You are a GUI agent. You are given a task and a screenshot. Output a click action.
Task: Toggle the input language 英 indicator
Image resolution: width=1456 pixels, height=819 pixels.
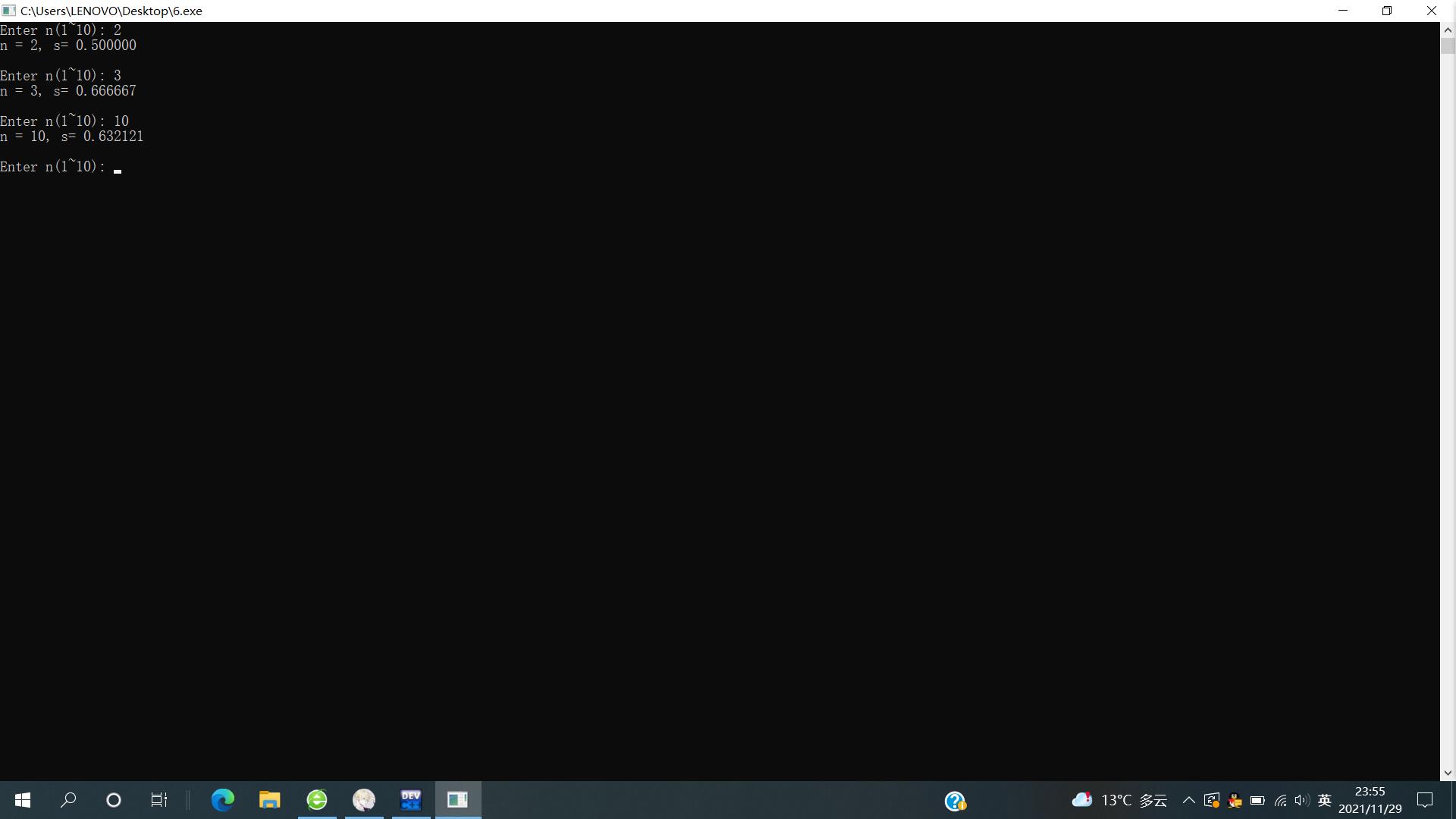pyautogui.click(x=1325, y=801)
